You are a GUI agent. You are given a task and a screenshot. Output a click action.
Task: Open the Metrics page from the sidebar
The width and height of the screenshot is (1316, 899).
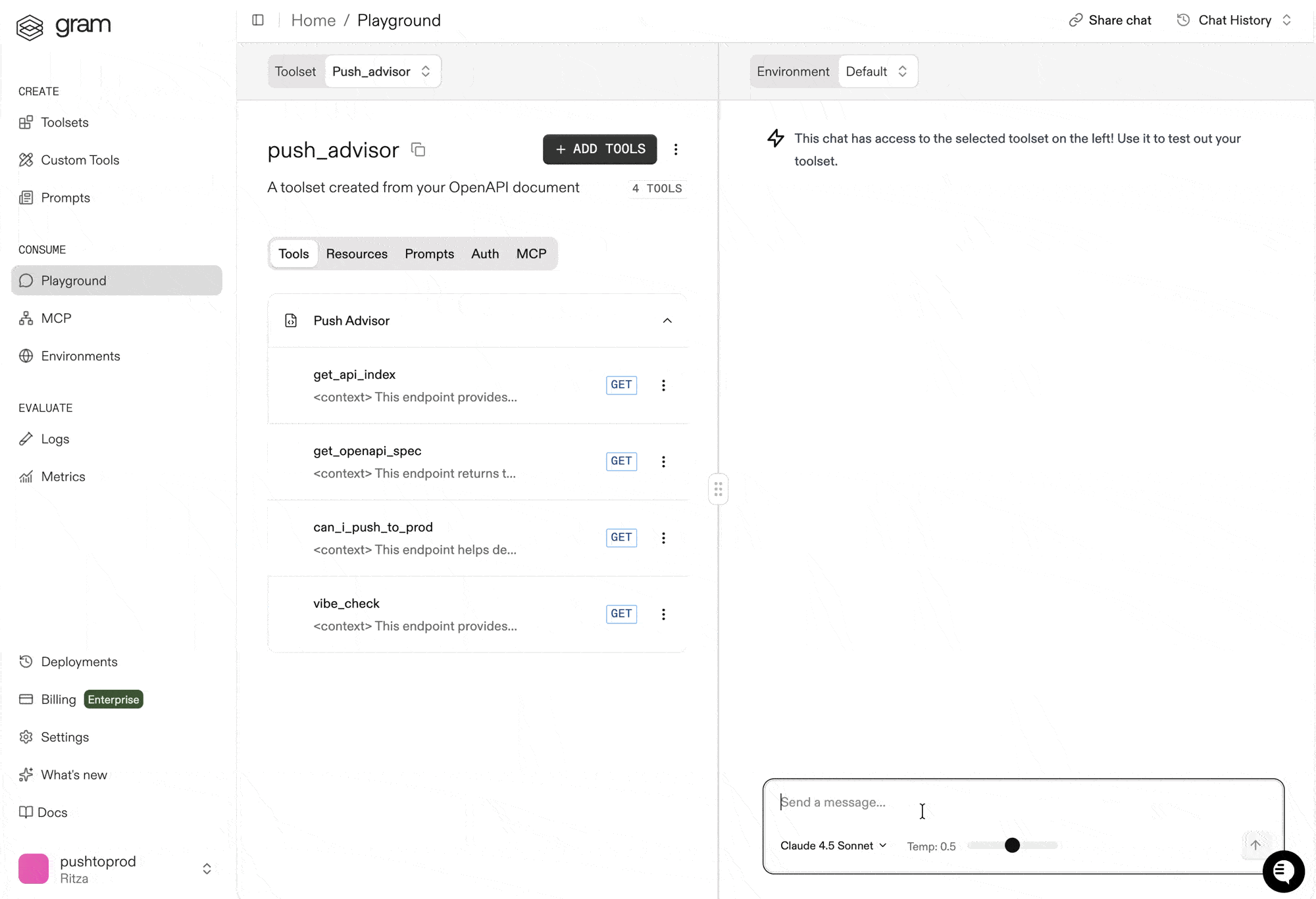click(x=63, y=477)
